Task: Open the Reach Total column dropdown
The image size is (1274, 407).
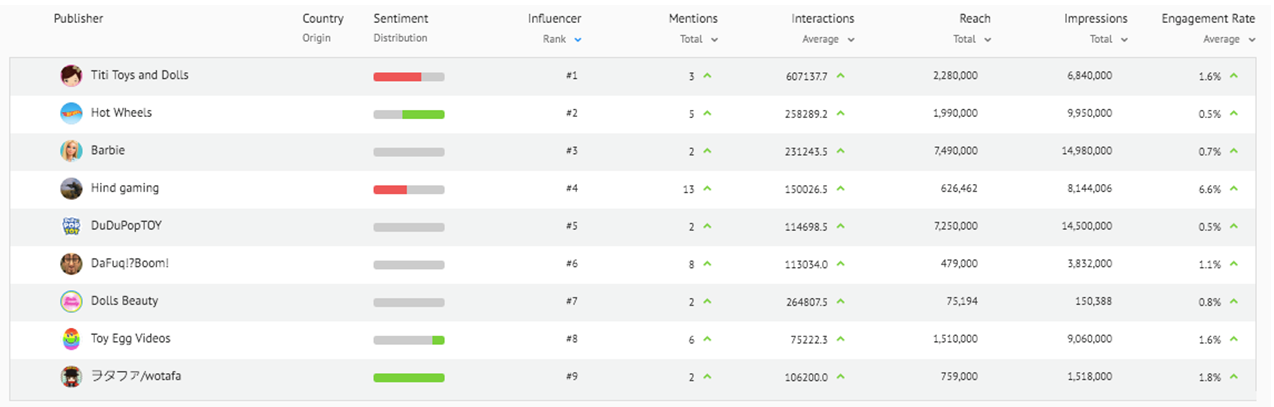Action: coord(988,40)
